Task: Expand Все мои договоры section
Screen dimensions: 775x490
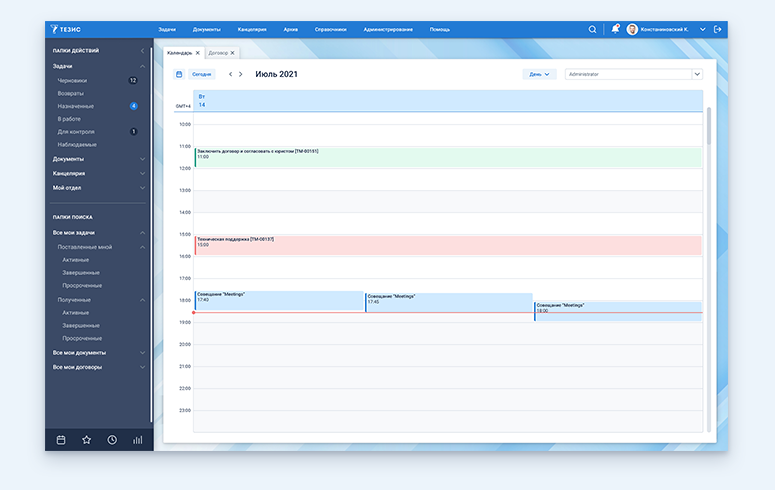Action: pyautogui.click(x=80, y=367)
